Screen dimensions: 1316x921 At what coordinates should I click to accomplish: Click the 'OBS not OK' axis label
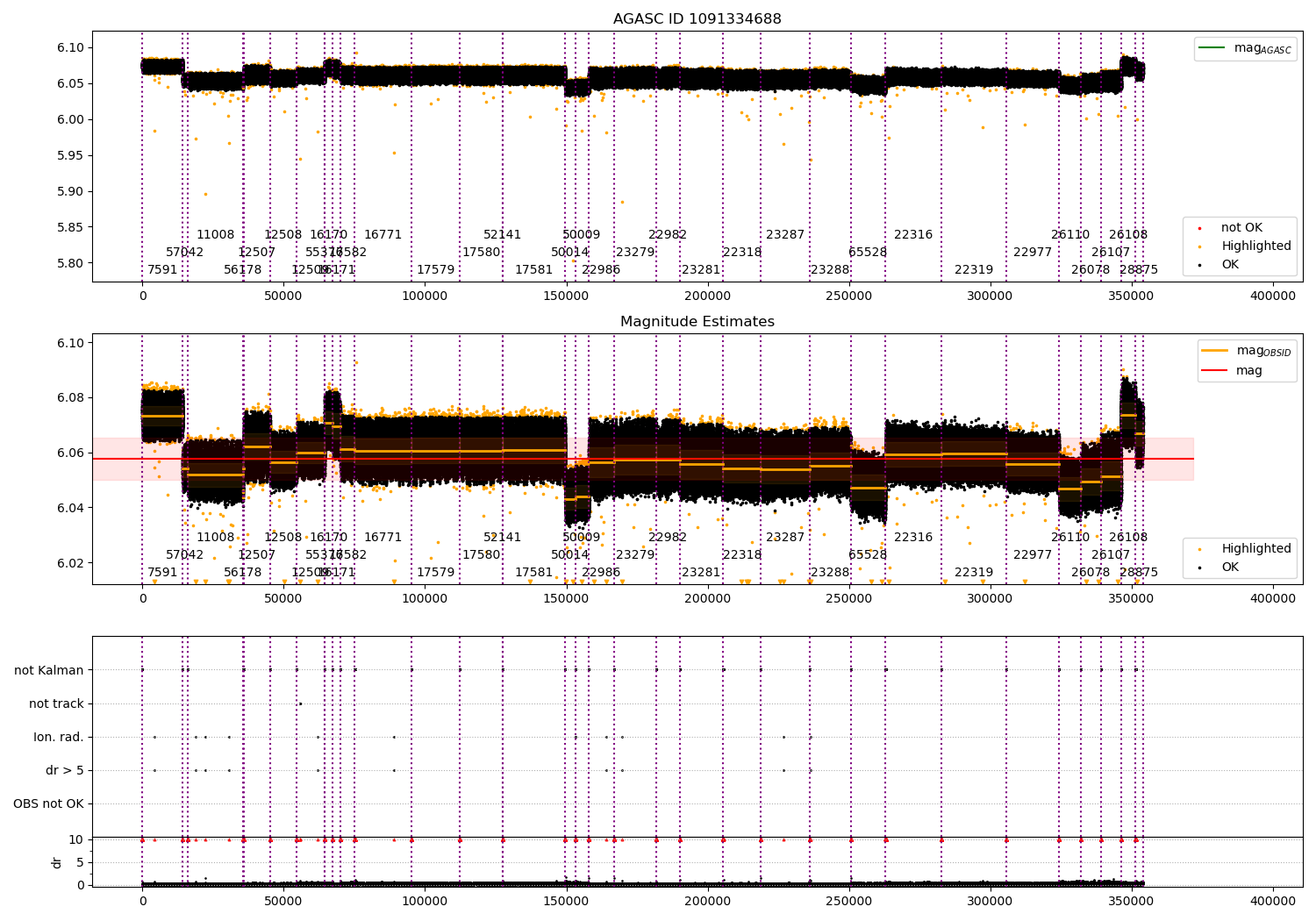(x=49, y=803)
